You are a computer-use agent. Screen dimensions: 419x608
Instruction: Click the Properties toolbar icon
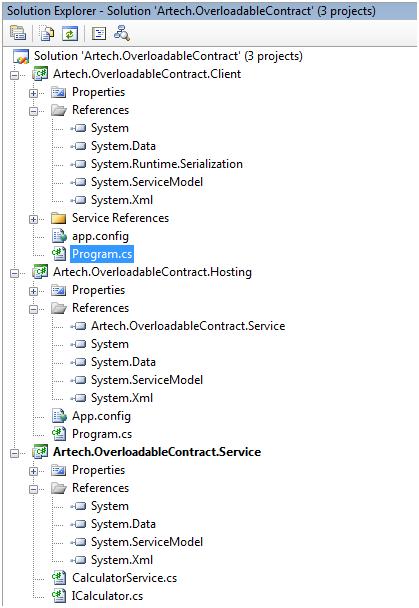click(18, 33)
